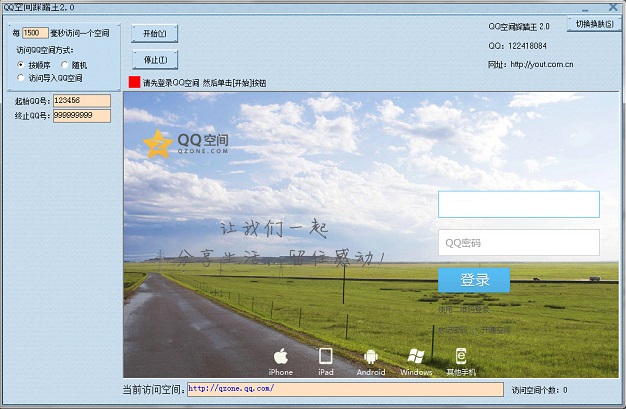Viewport: 626px width, 409px height.
Task: Click the blue 登录 login button
Action: 474,280
